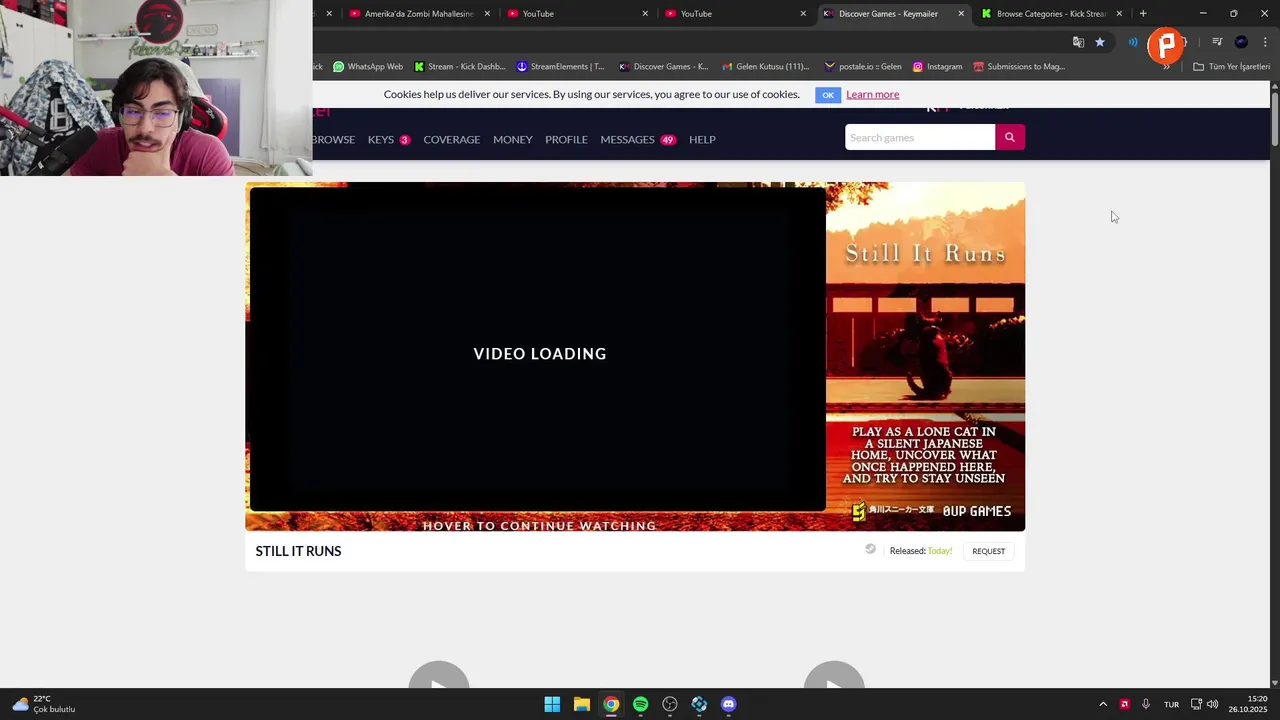This screenshot has height=720, width=1280.
Task: Open File Explorer from taskbar
Action: click(x=581, y=704)
